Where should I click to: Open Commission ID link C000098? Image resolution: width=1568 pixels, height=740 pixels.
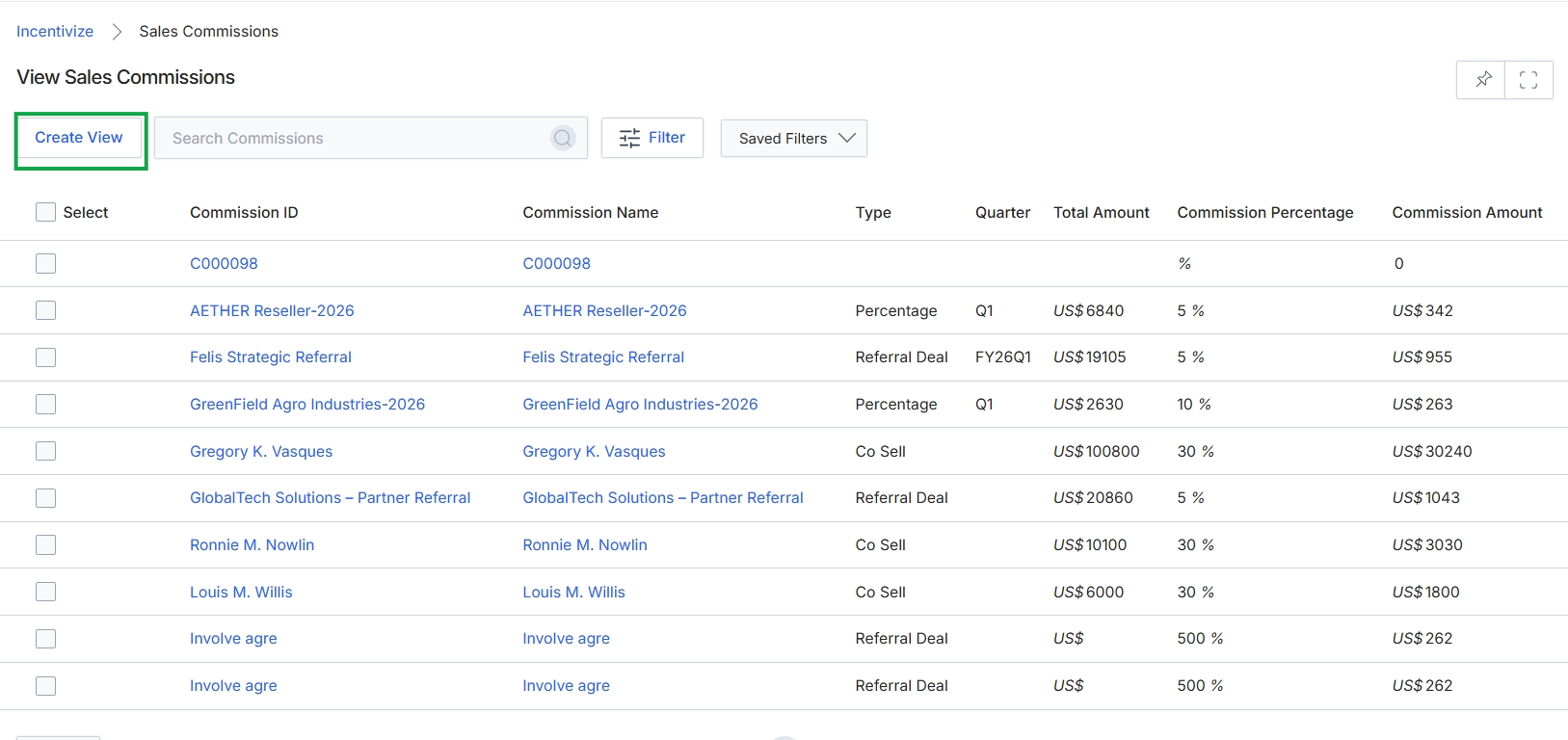(224, 263)
